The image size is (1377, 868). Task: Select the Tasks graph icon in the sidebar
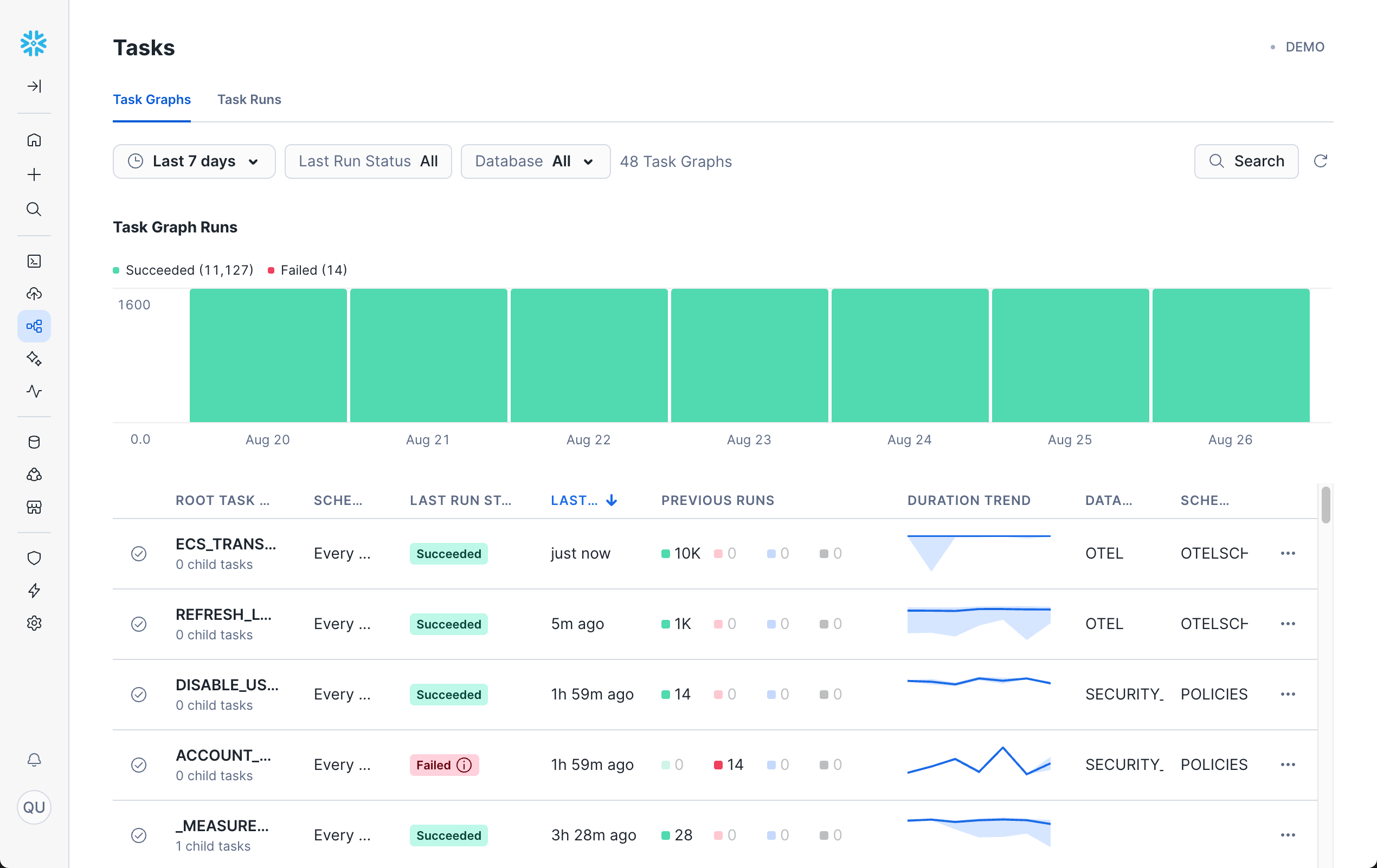point(34,326)
